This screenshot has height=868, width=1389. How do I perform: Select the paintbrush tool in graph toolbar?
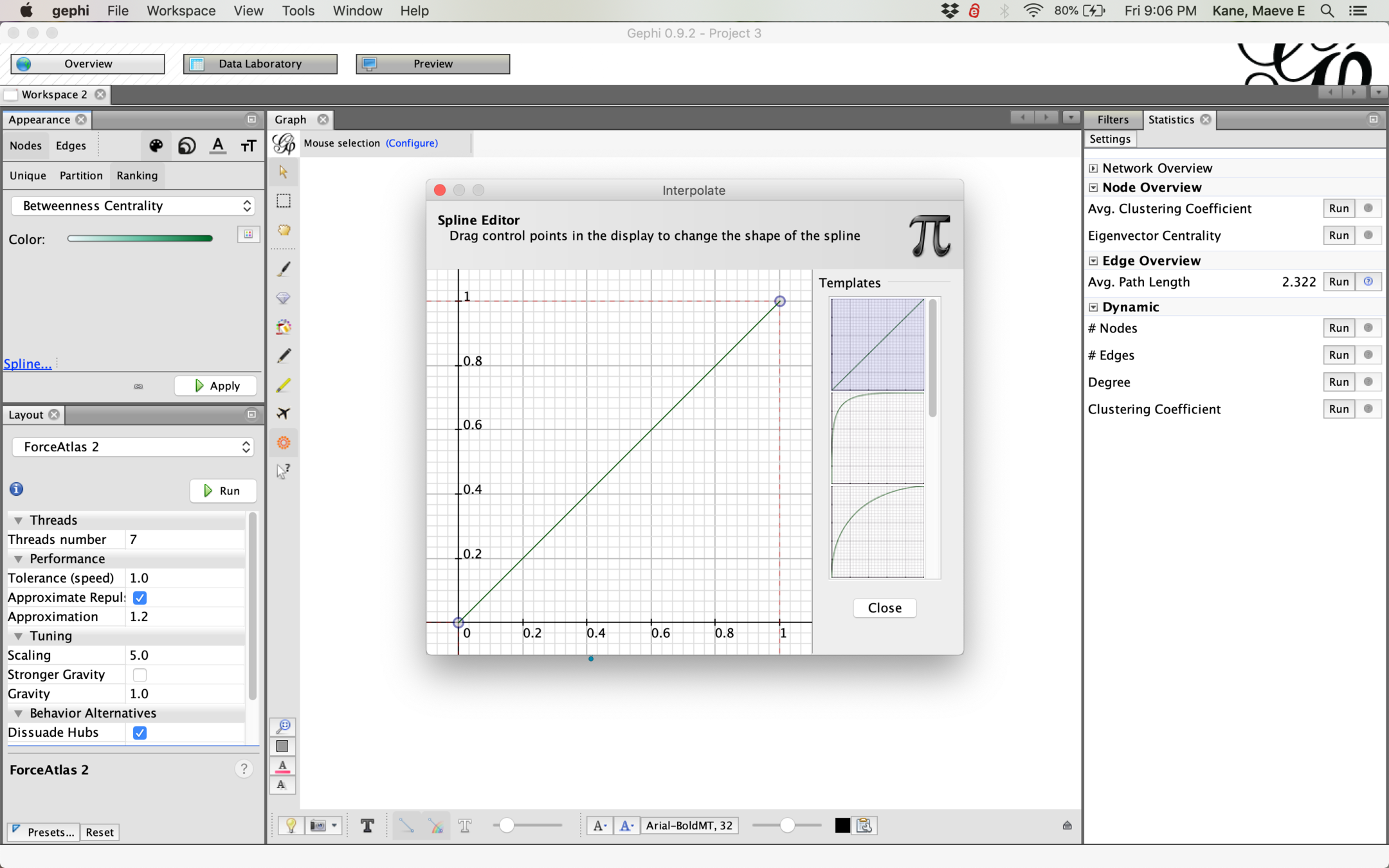click(x=283, y=269)
